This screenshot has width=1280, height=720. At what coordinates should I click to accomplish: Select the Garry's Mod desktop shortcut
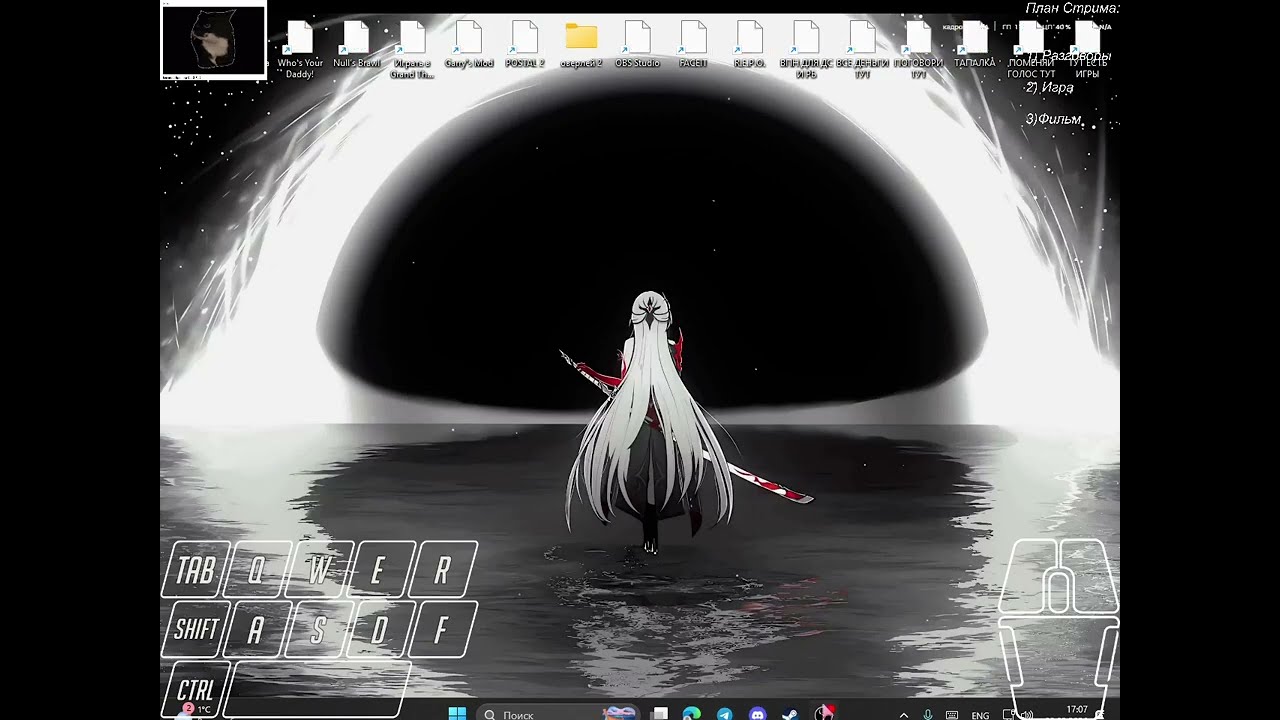[469, 45]
